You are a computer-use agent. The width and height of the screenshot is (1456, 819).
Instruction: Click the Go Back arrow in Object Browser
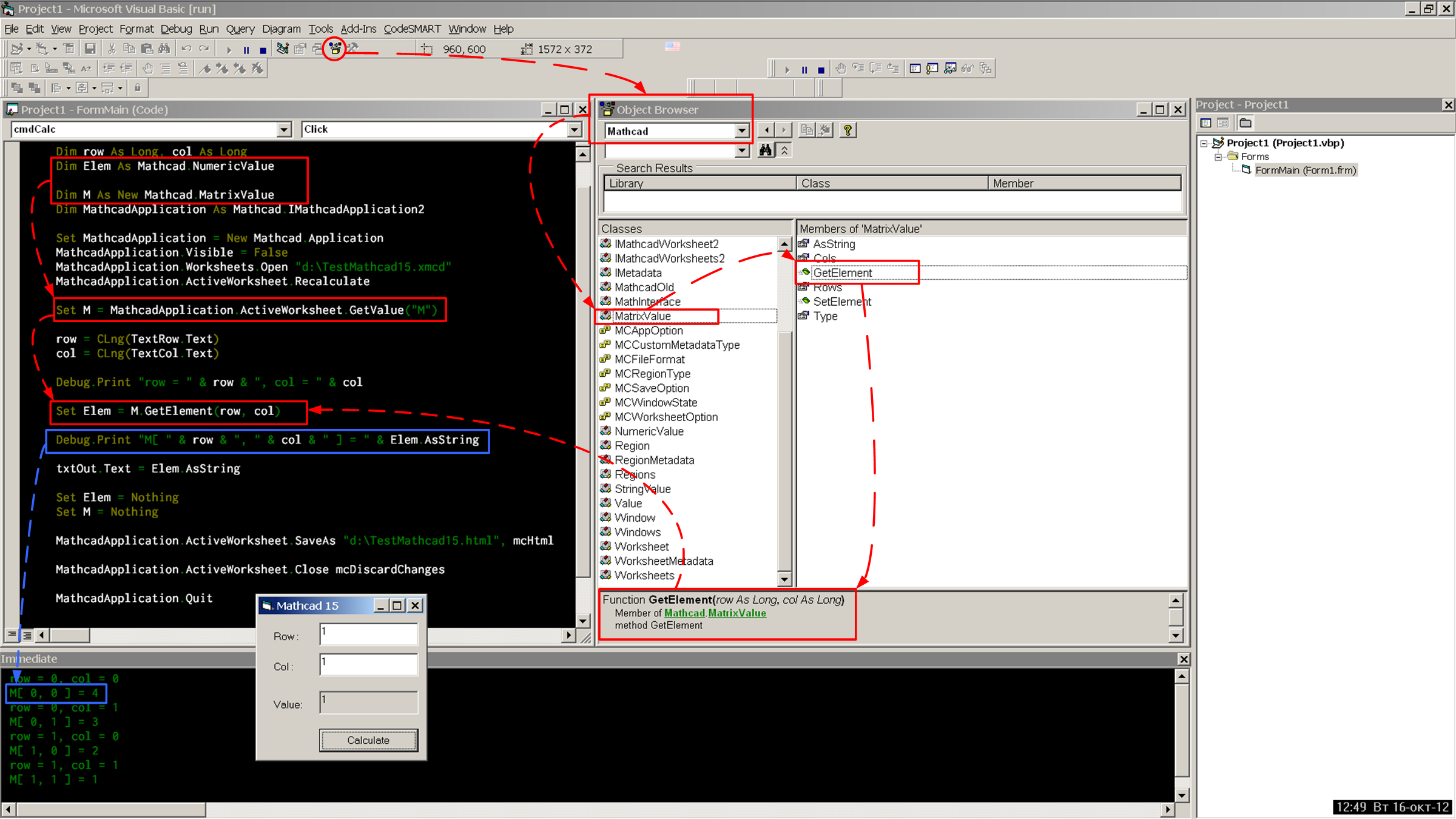pos(767,130)
